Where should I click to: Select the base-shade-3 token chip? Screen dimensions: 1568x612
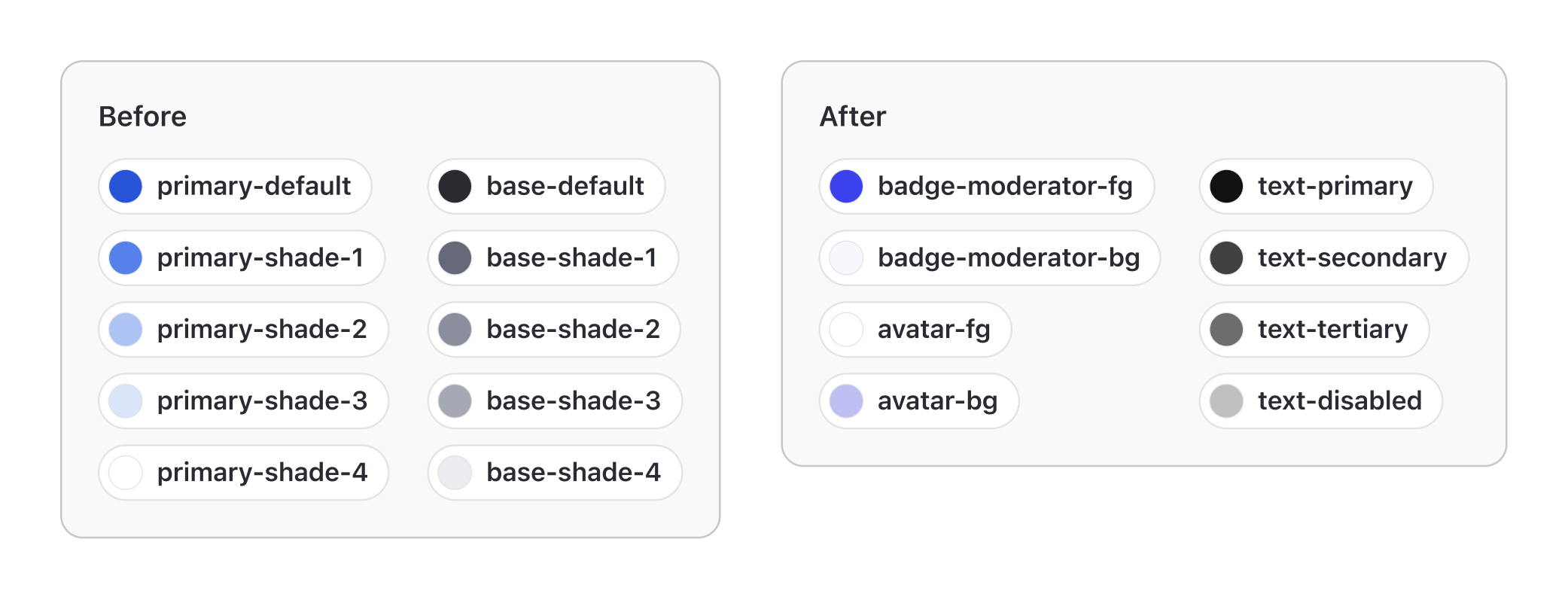pos(555,401)
